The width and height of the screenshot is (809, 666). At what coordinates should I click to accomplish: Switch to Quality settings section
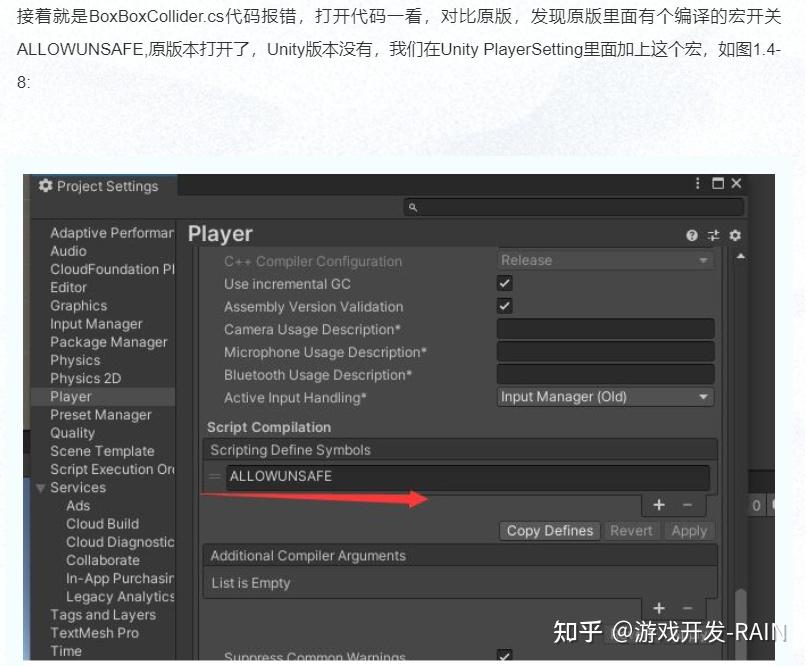point(72,433)
